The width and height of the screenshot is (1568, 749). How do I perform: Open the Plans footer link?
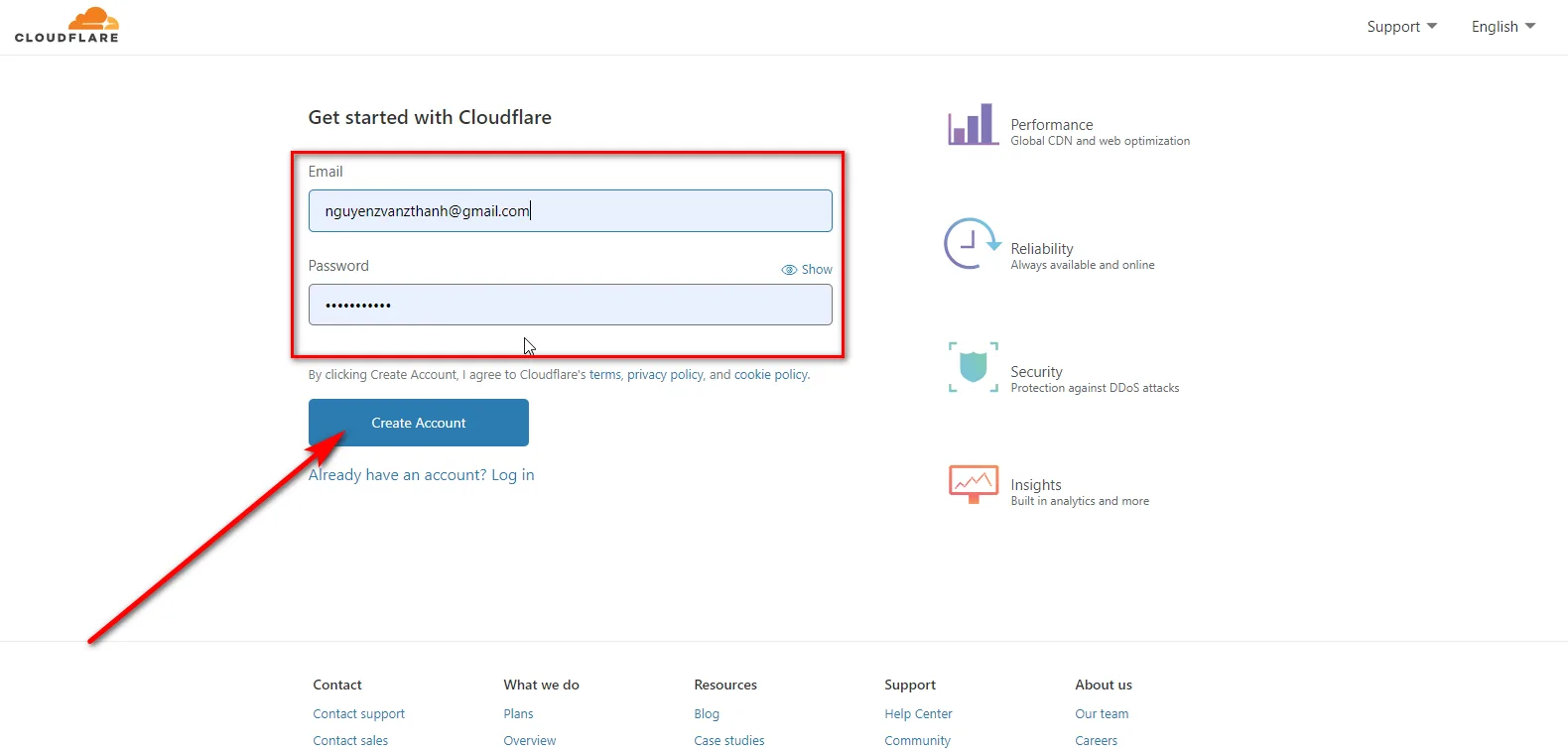click(x=518, y=714)
